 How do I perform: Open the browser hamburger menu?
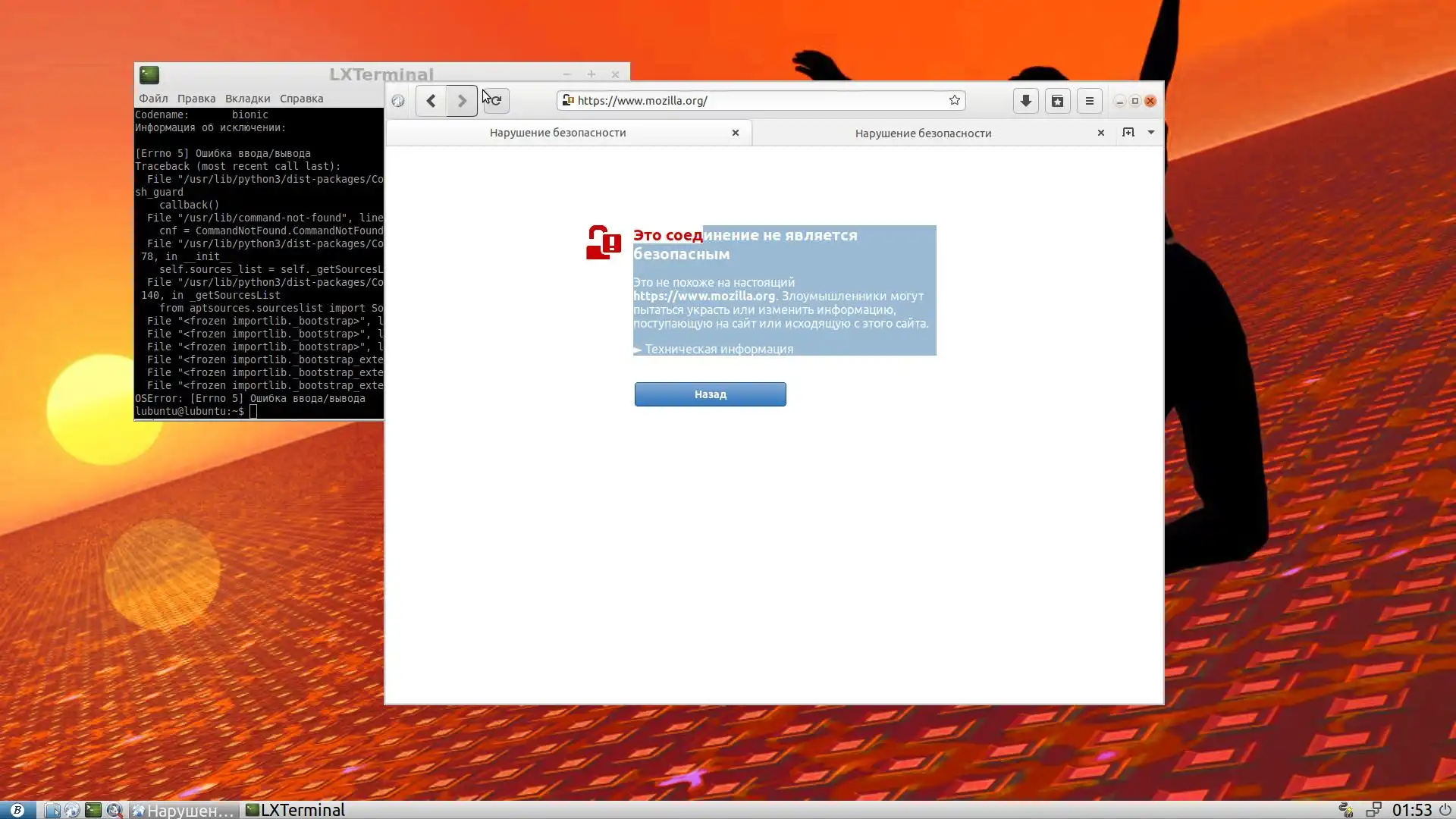tap(1089, 101)
